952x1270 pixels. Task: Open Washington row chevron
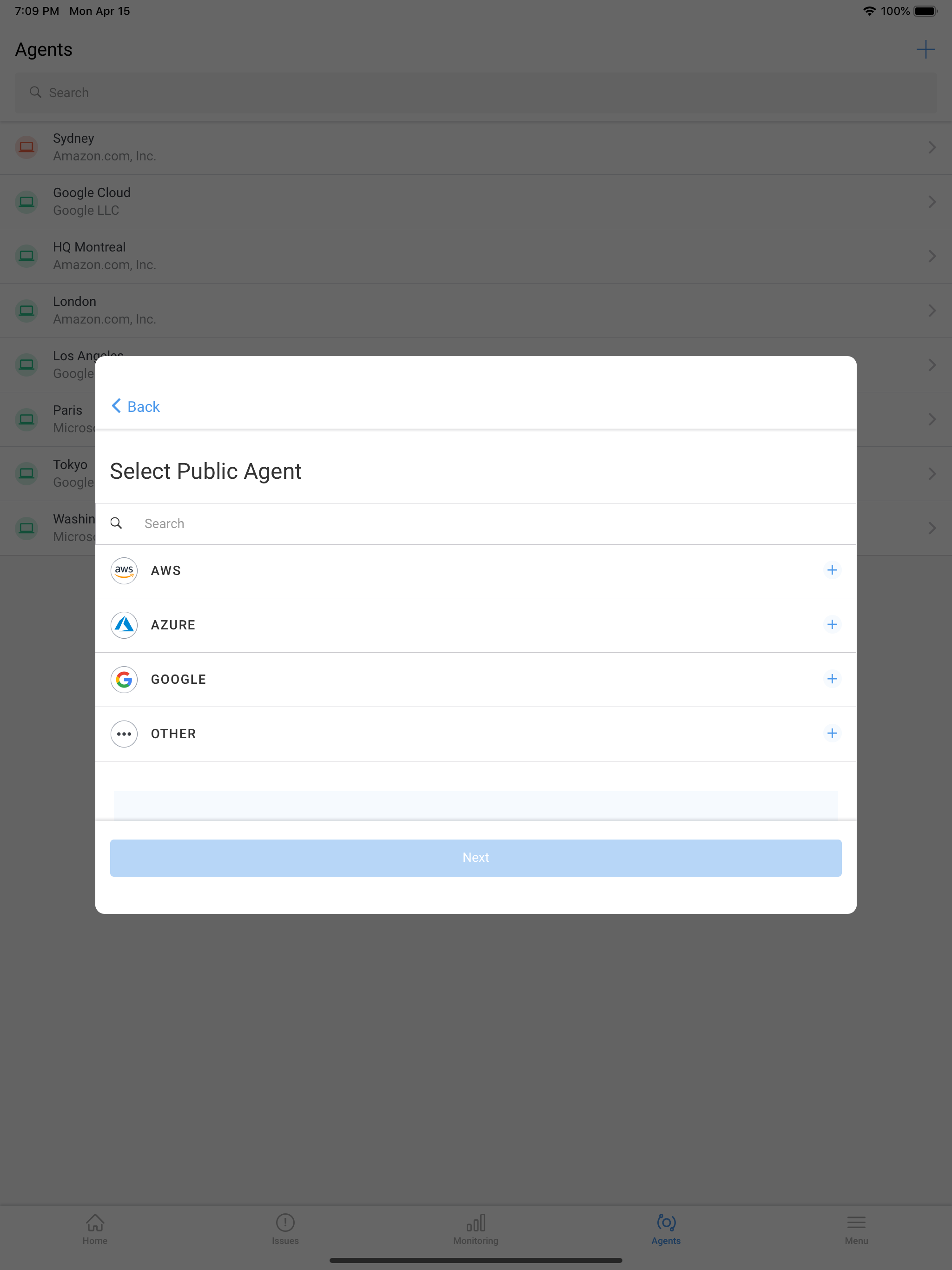(932, 528)
